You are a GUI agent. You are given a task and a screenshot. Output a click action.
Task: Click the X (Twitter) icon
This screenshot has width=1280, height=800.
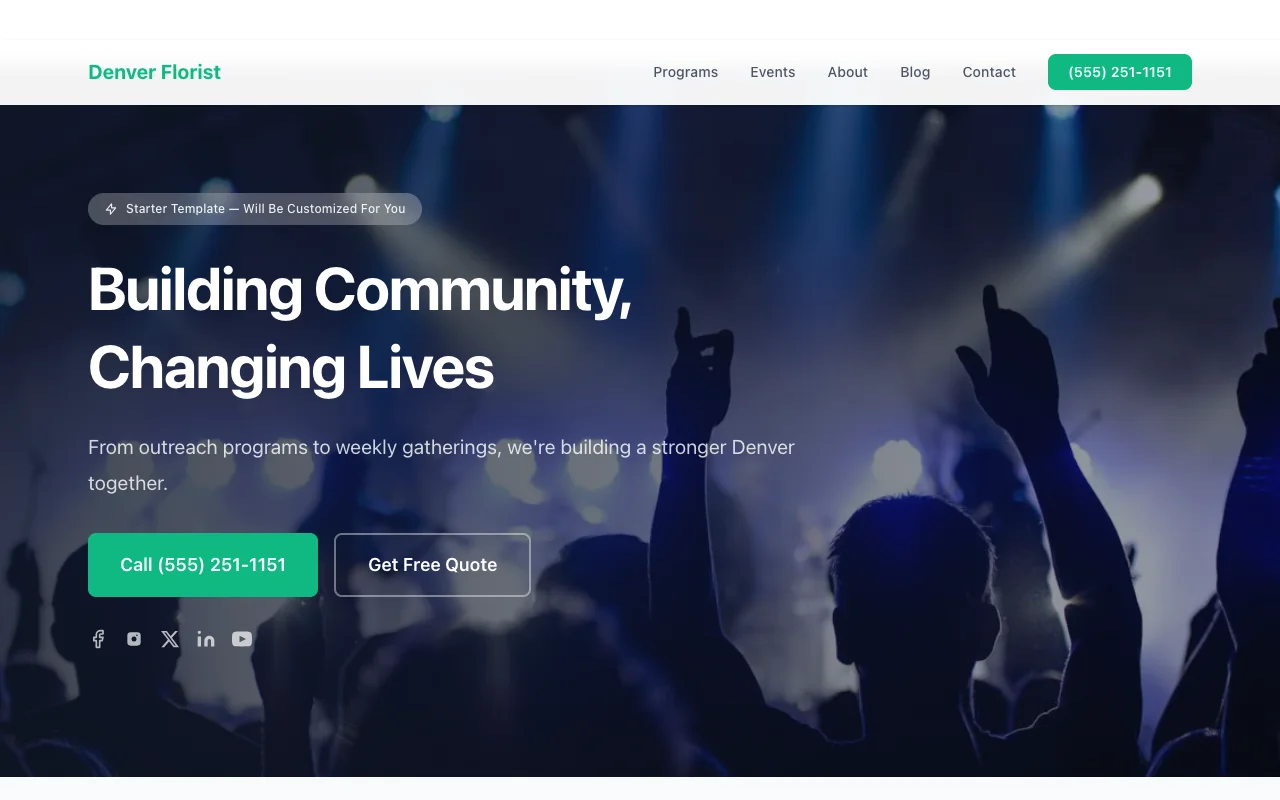170,639
